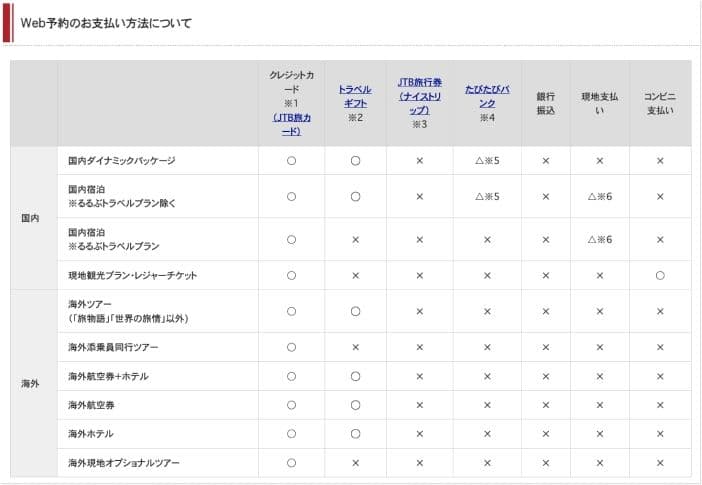The width and height of the screenshot is (702, 485).
Task: Open the JTB旅カード link
Action: [291, 124]
